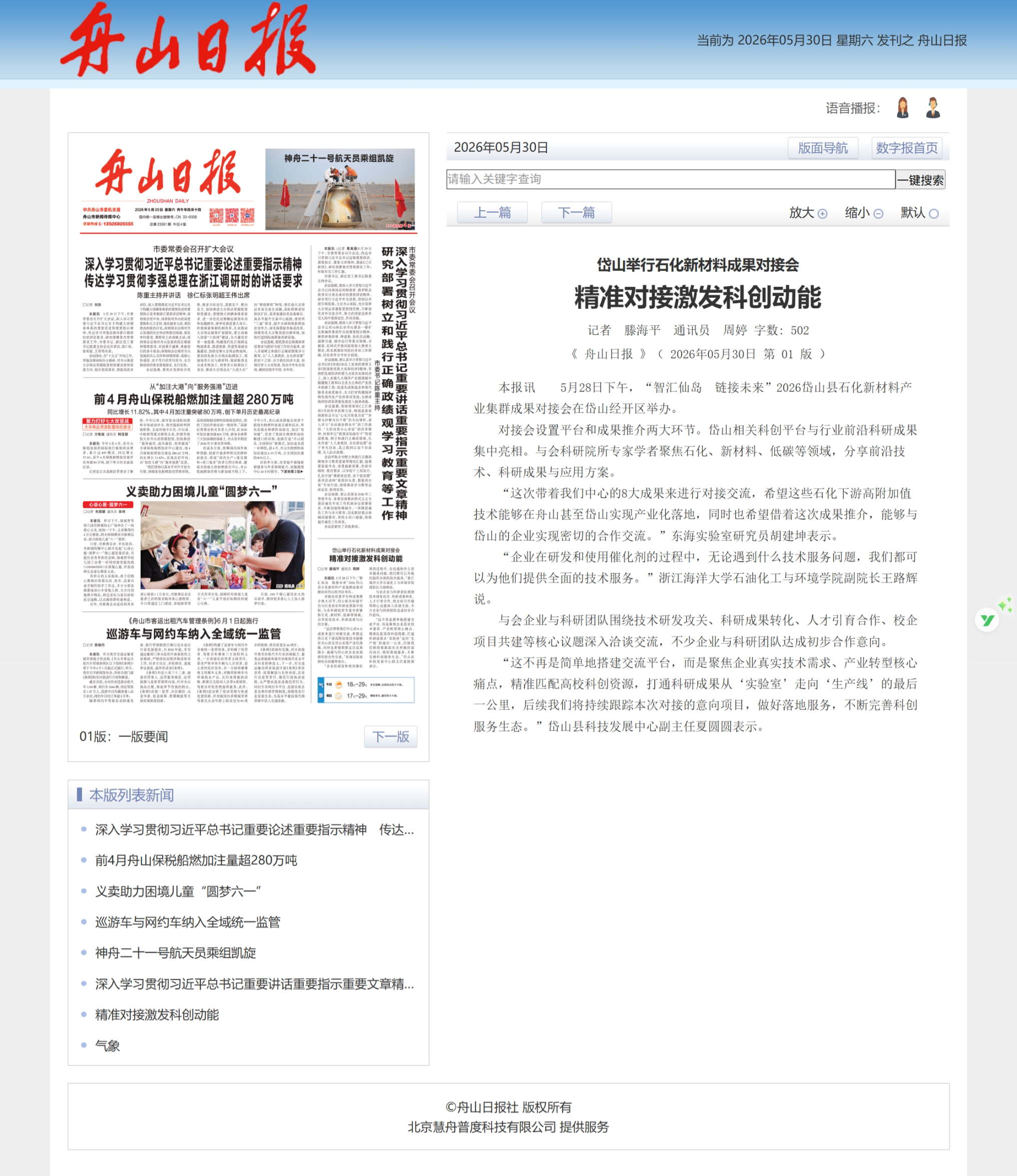Open the green floating assistant icon
This screenshot has width=1017, height=1176.
click(987, 620)
